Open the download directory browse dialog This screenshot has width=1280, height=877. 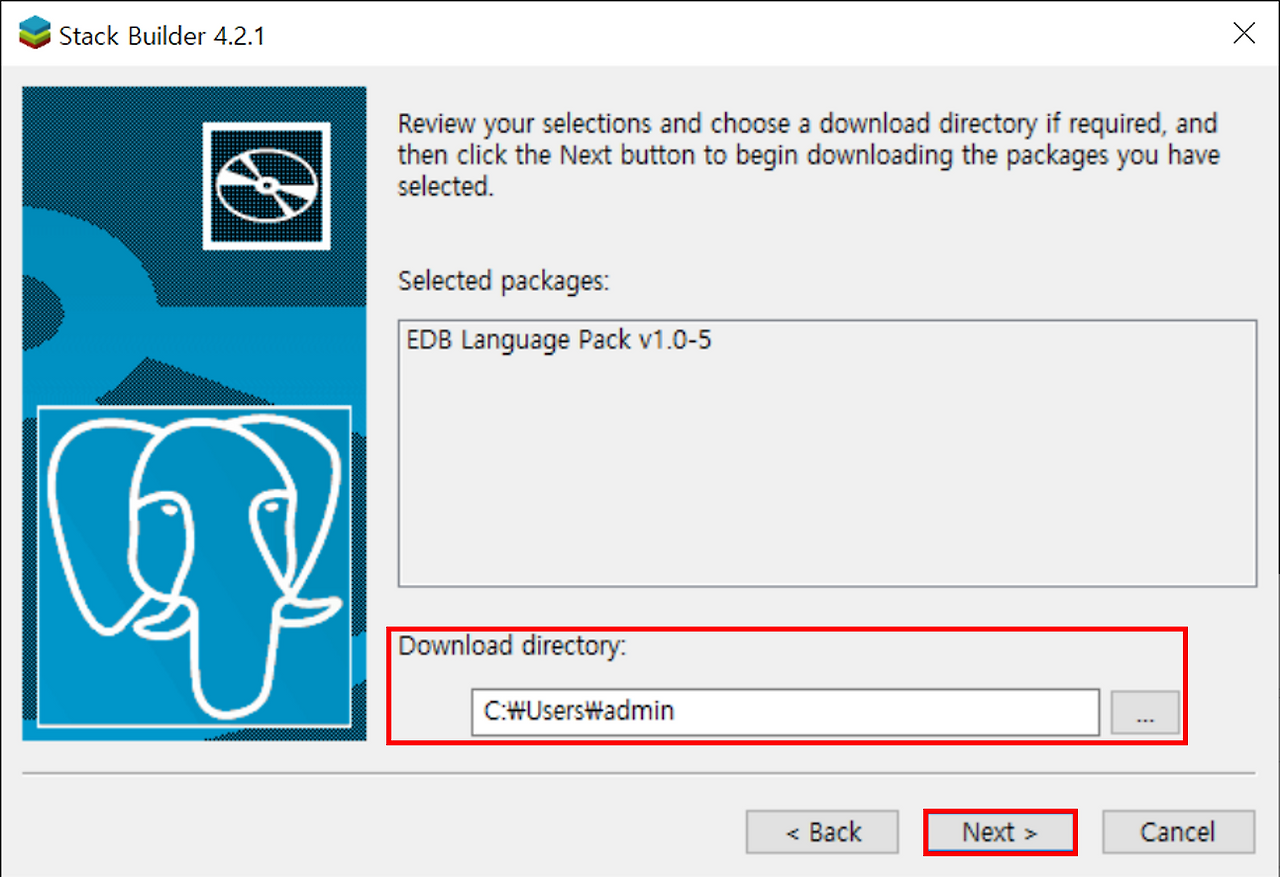coord(1144,712)
